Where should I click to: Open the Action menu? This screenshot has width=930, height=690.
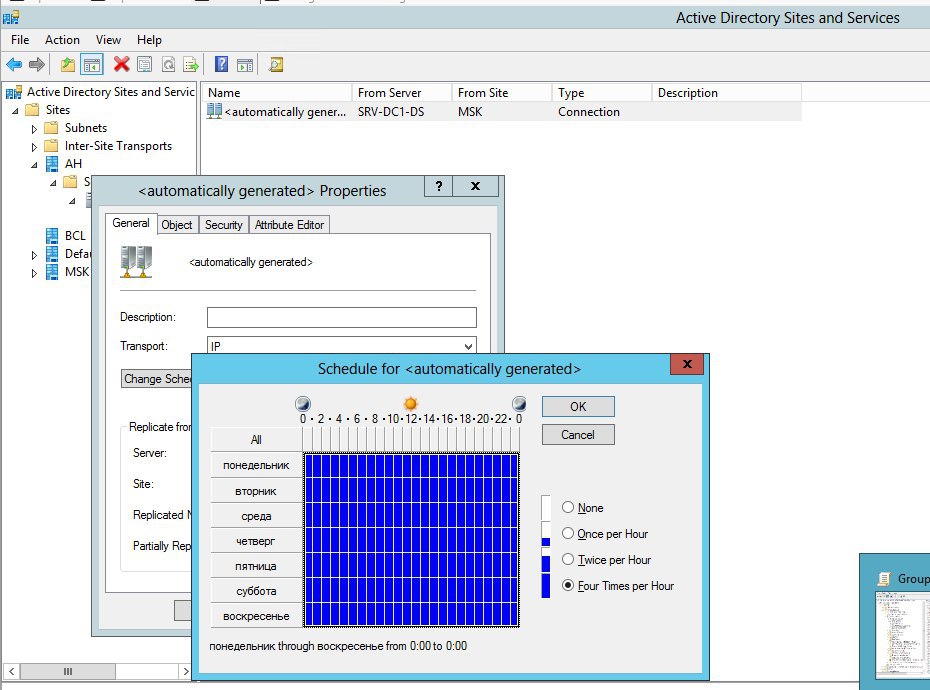pyautogui.click(x=62, y=40)
